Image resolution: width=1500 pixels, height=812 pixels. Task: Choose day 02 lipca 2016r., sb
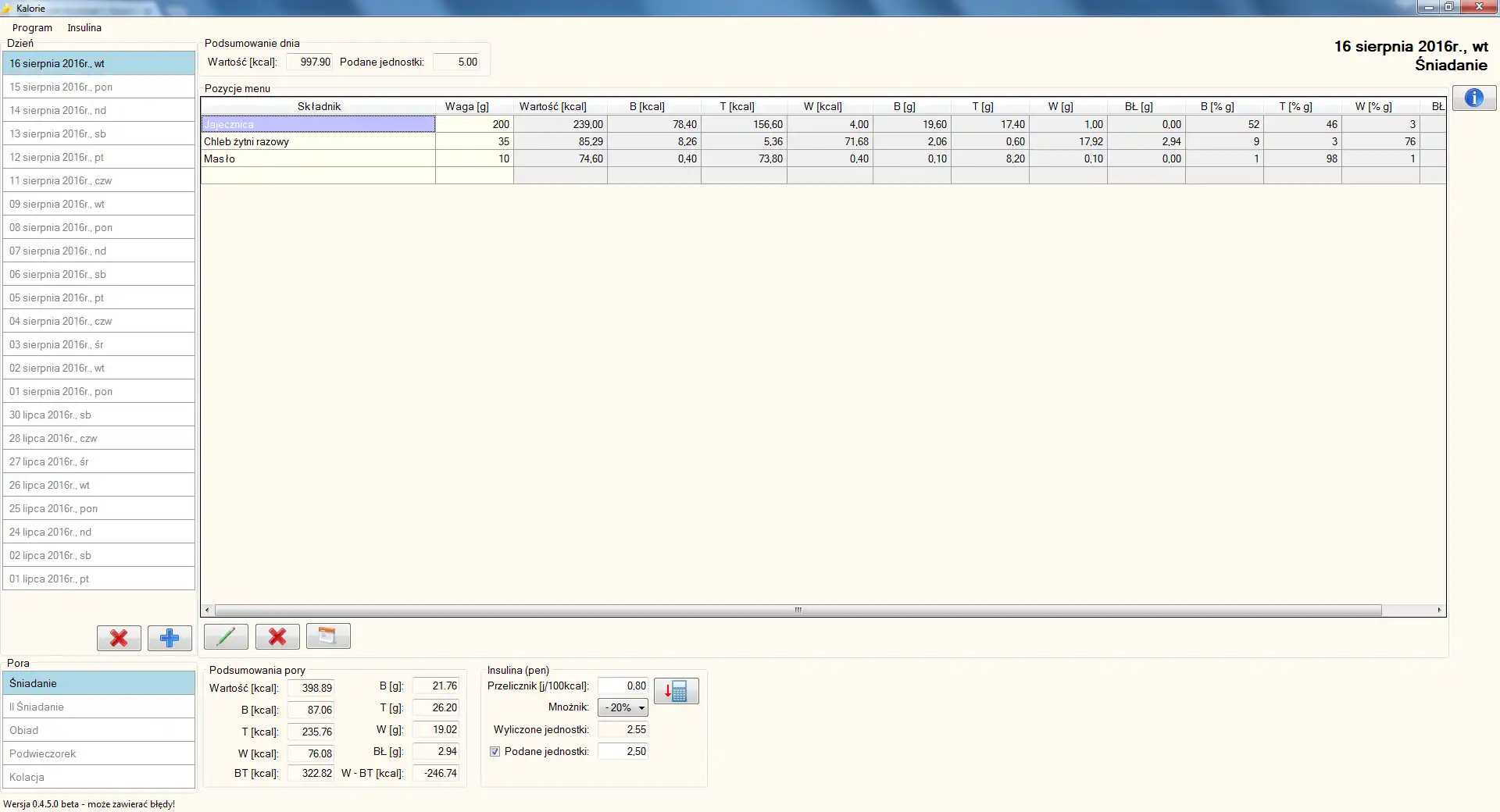tap(98, 555)
